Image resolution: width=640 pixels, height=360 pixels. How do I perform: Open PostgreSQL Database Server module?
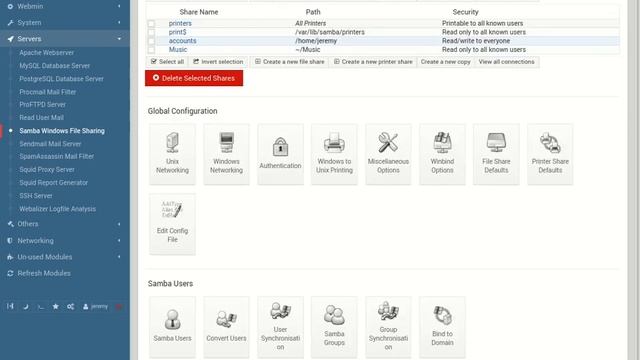[x=61, y=79]
